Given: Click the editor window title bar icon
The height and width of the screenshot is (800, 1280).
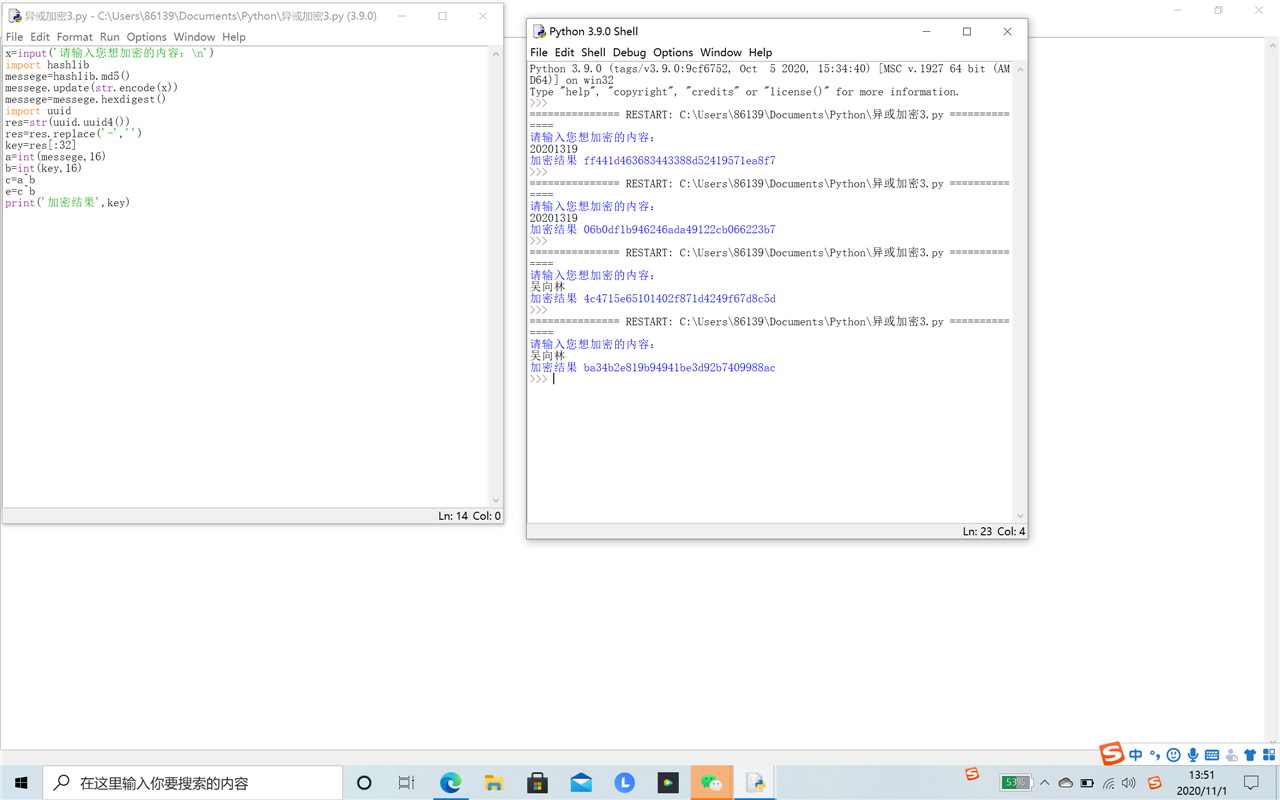Looking at the screenshot, I should click(x=14, y=16).
